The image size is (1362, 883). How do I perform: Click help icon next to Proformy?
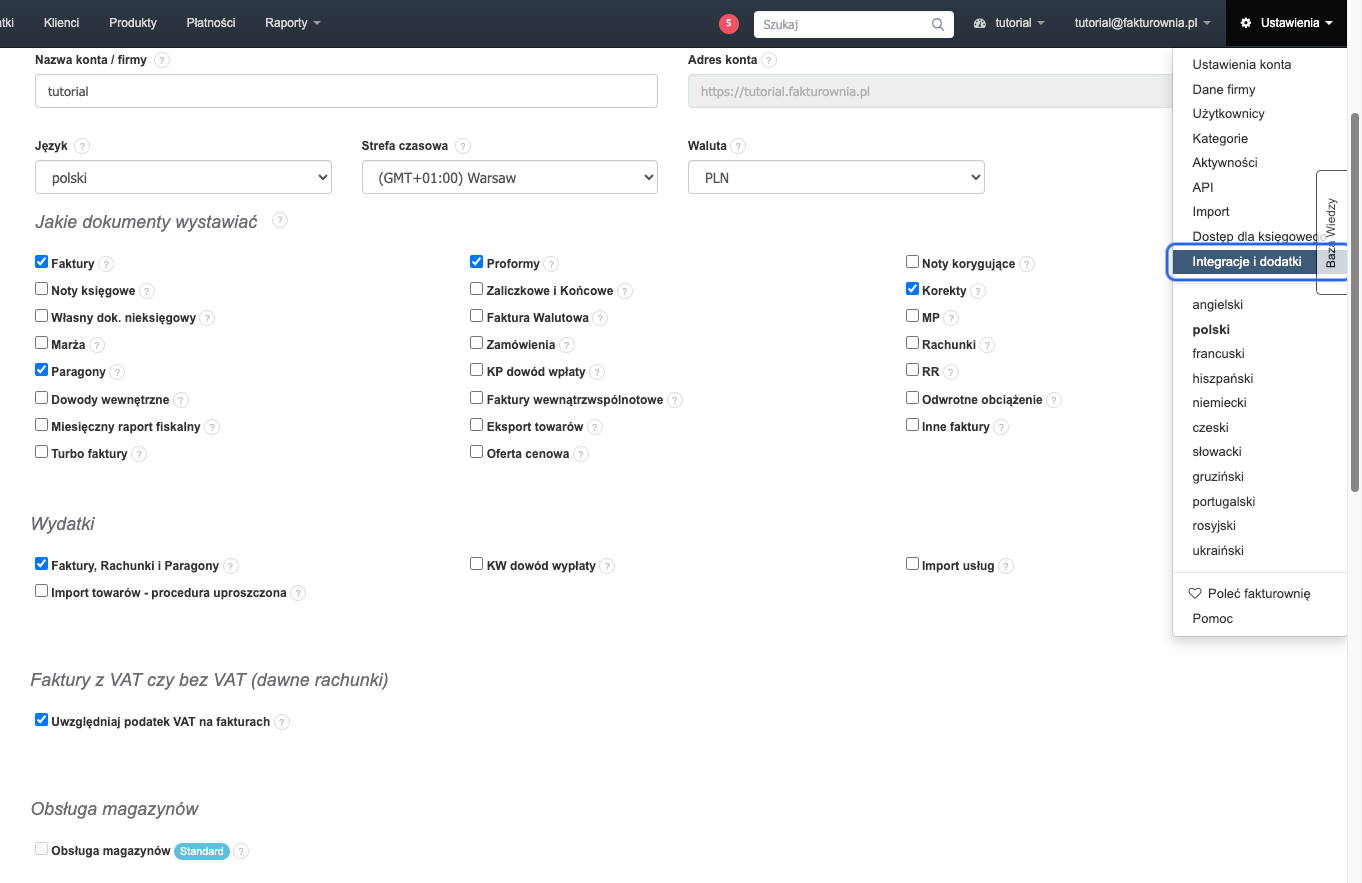tap(551, 264)
